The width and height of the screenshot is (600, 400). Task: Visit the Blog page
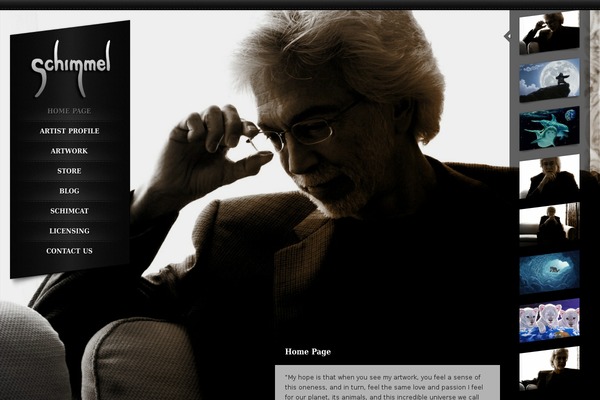point(69,191)
